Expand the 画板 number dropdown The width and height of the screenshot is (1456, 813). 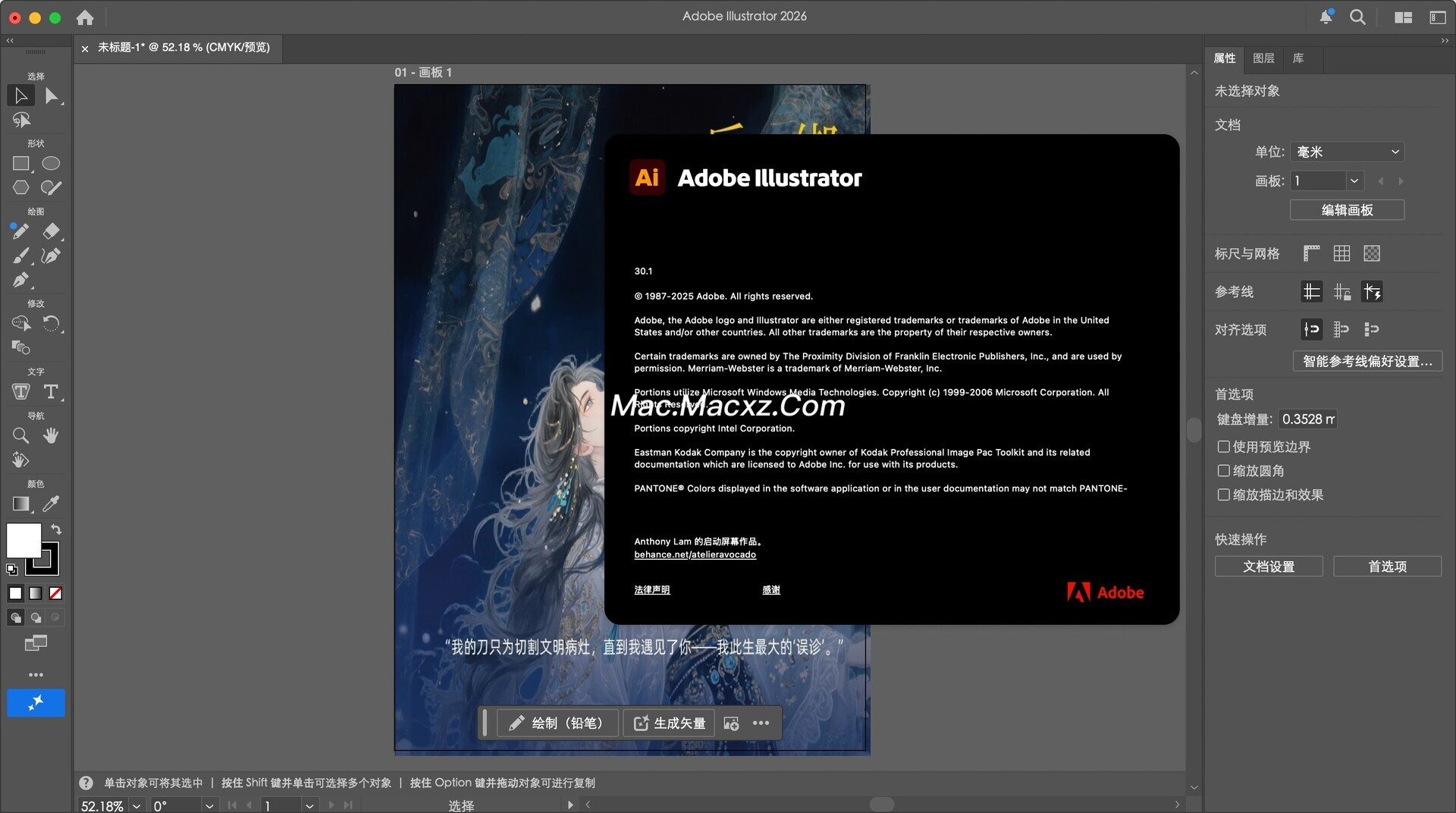click(1354, 180)
